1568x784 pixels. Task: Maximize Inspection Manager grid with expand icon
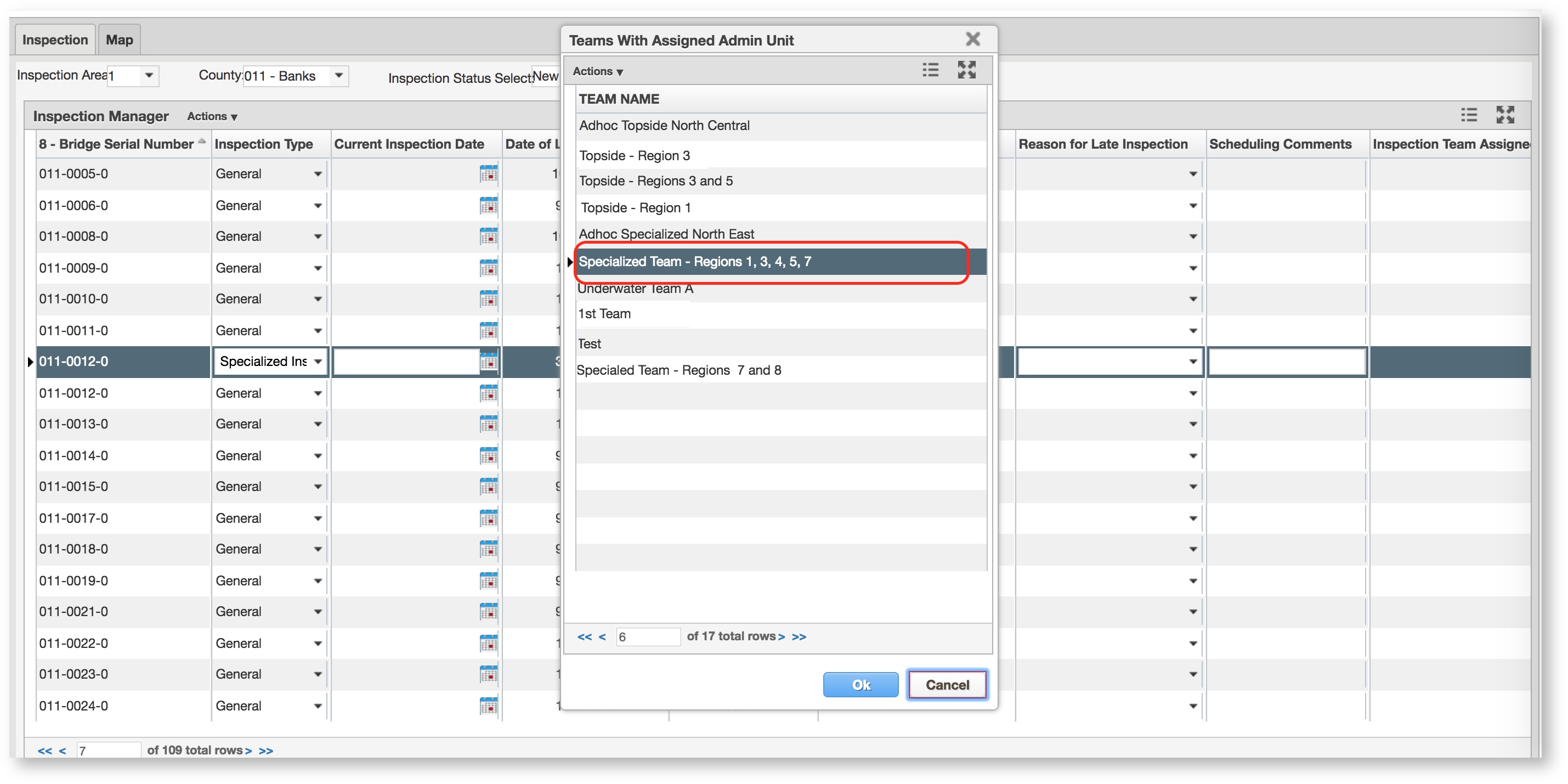click(x=1505, y=115)
